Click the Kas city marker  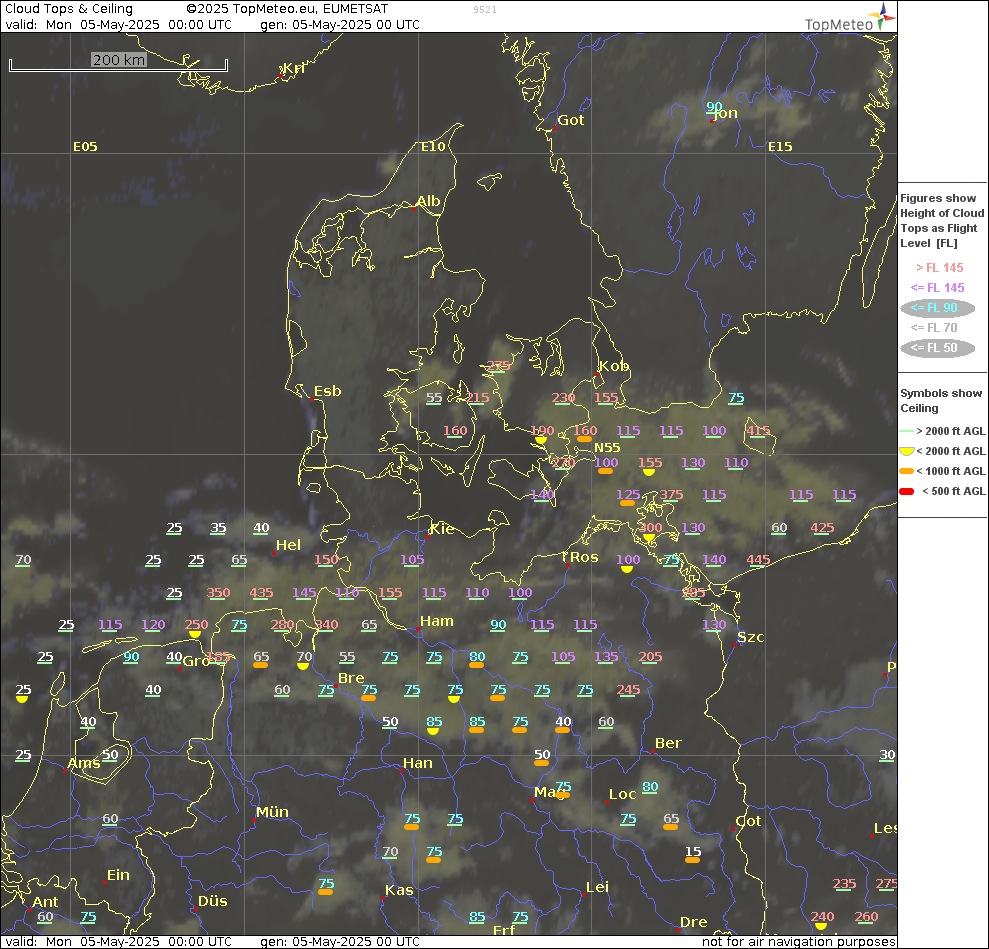coord(383,897)
